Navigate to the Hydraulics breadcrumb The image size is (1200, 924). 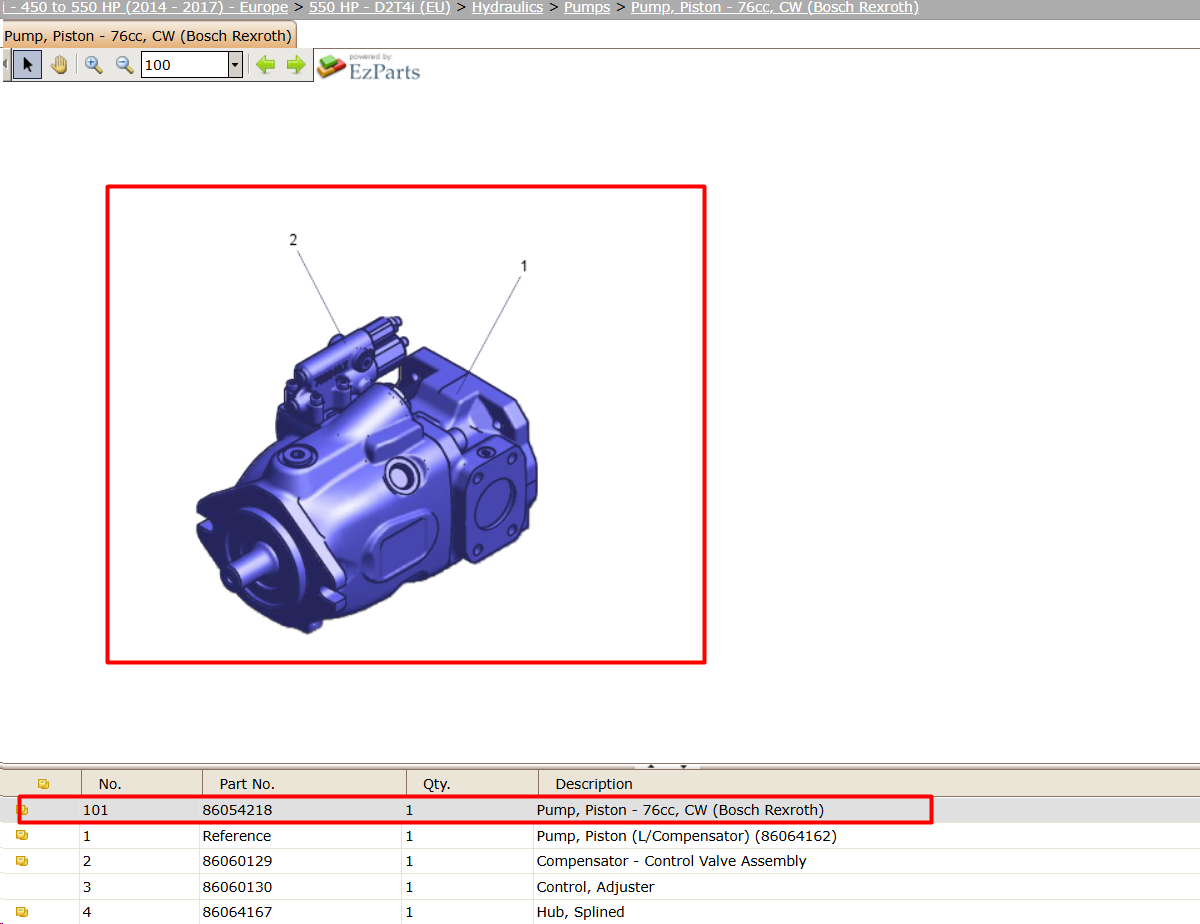507,7
